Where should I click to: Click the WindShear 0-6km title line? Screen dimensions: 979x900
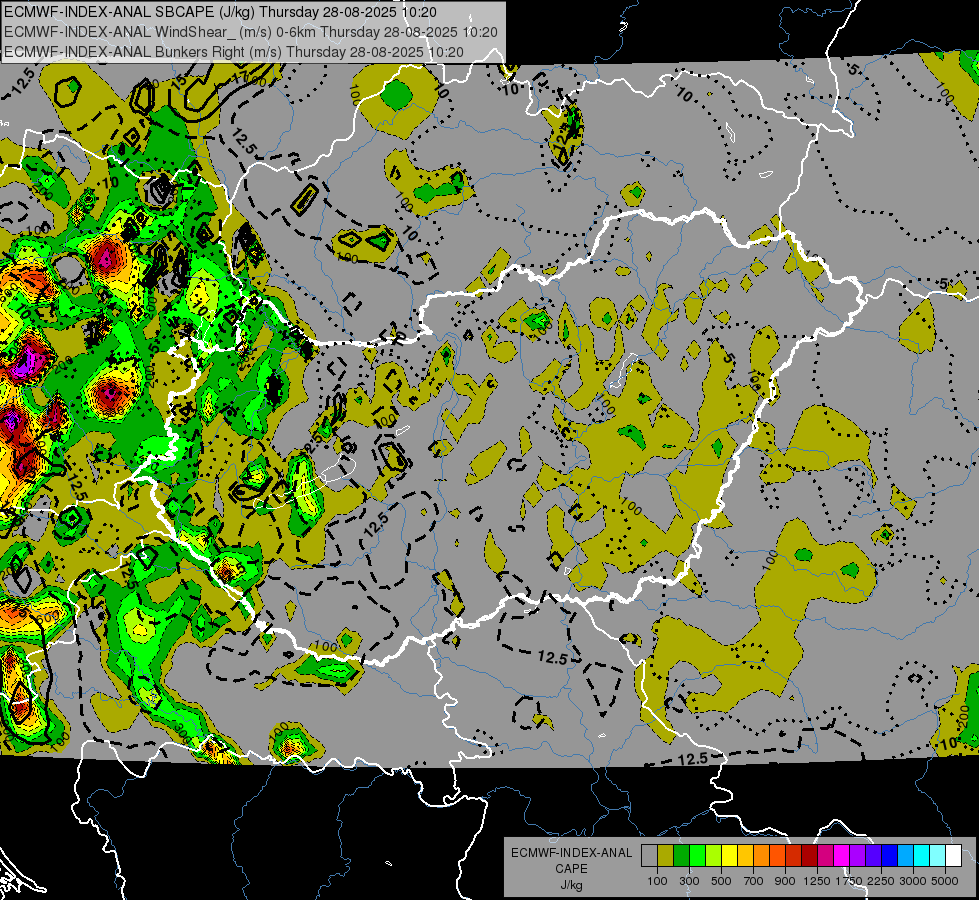[x=250, y=32]
